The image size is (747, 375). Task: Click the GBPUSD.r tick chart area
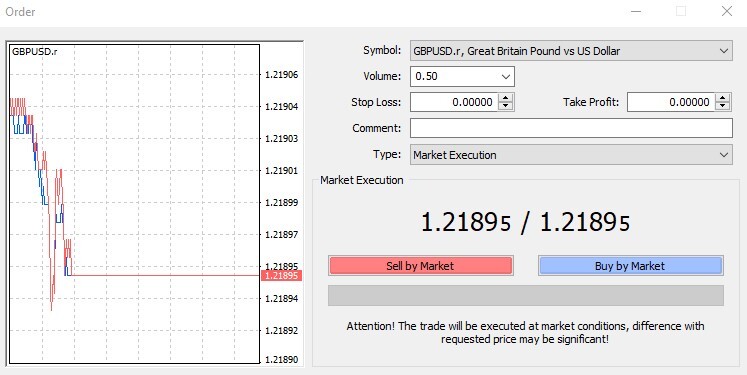point(134,204)
